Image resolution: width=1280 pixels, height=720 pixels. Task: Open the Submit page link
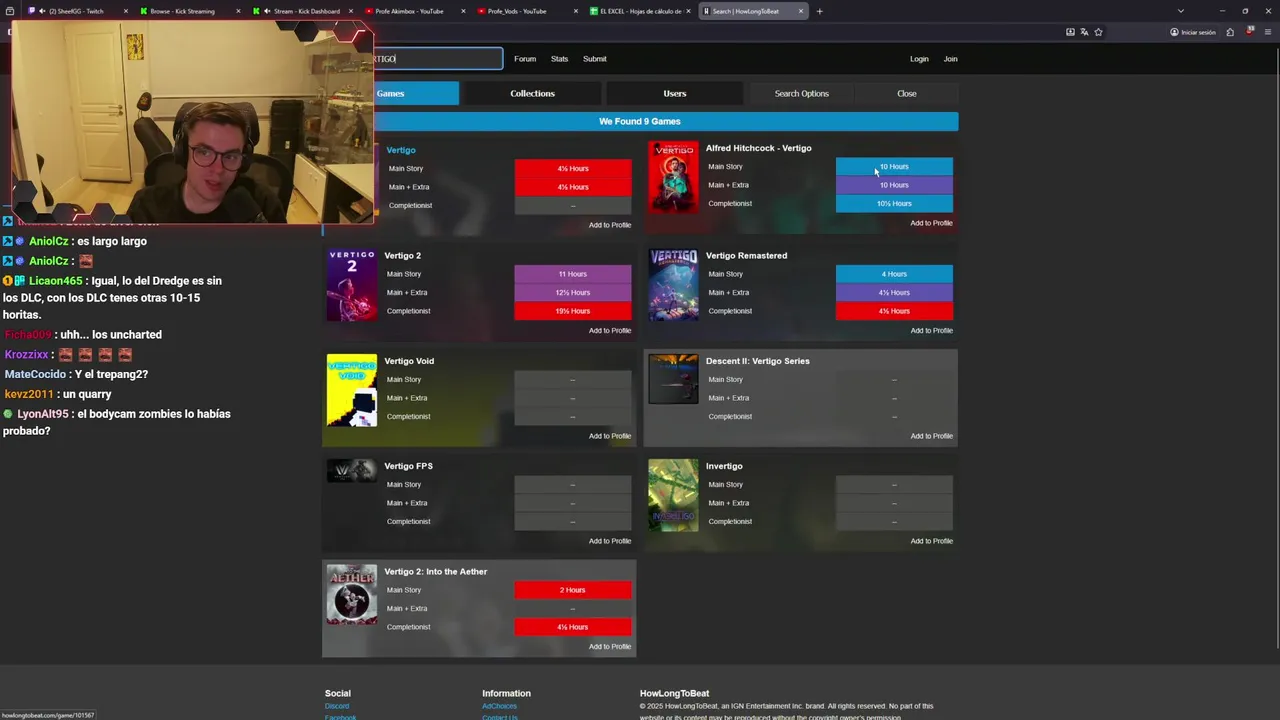pos(595,59)
